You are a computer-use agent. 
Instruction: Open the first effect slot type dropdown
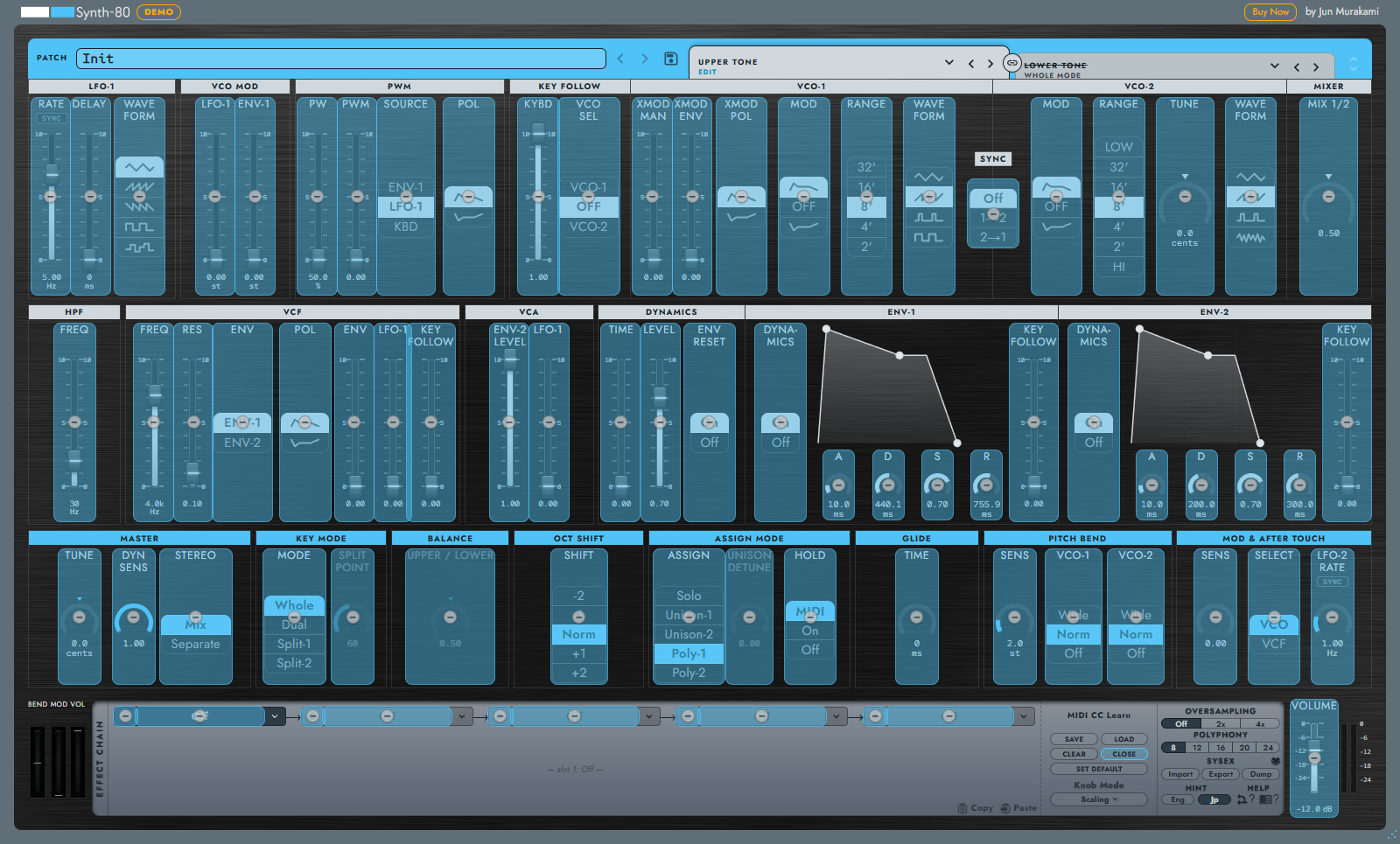pyautogui.click(x=275, y=716)
